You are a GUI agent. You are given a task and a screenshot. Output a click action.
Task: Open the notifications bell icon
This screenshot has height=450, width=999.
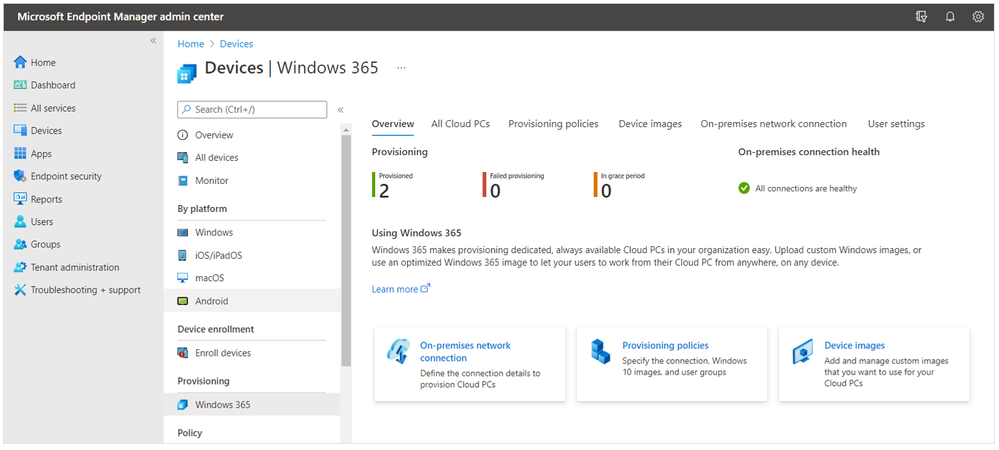950,17
